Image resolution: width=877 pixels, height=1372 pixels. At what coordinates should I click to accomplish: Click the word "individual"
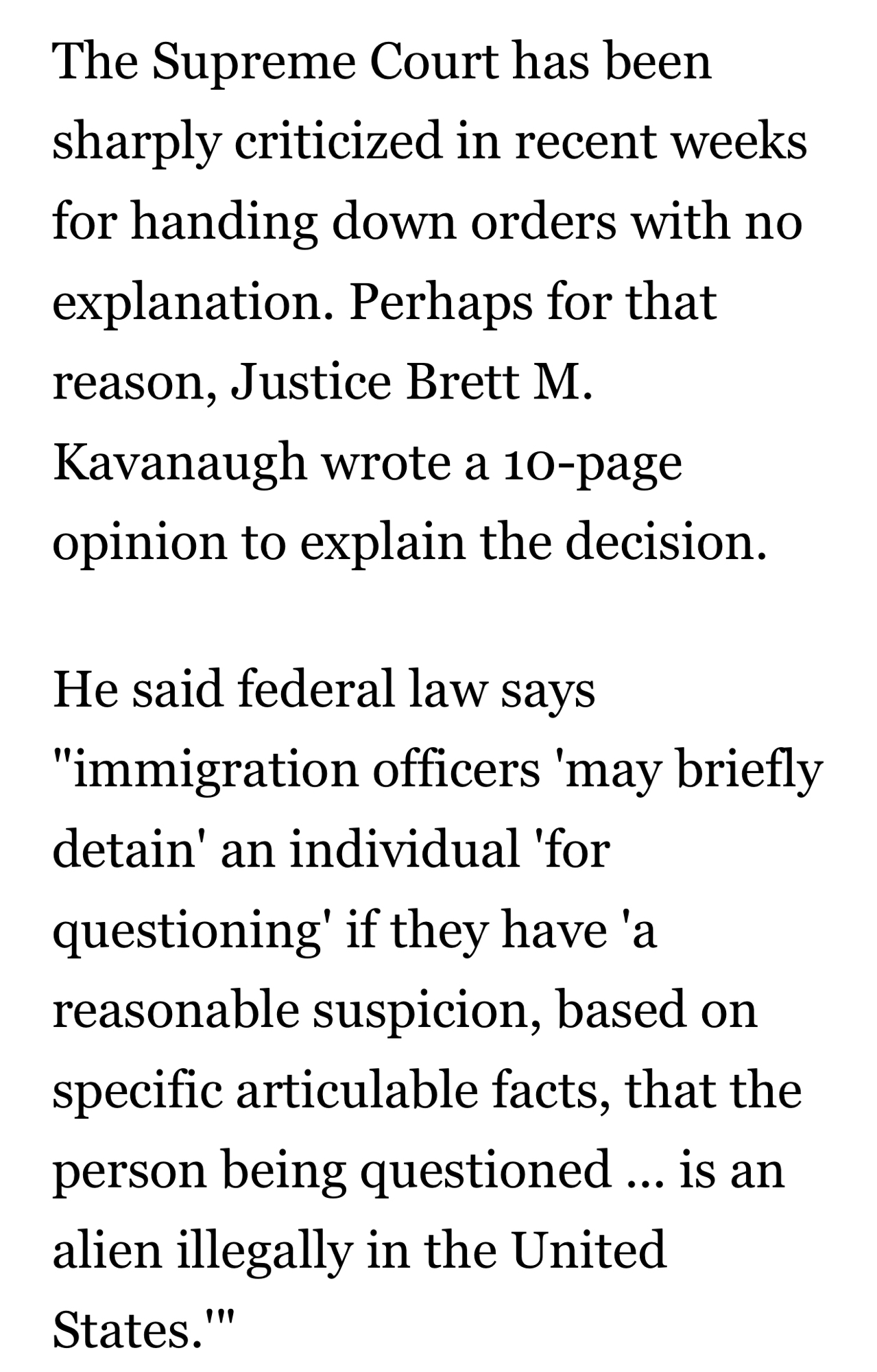pyautogui.click(x=405, y=849)
